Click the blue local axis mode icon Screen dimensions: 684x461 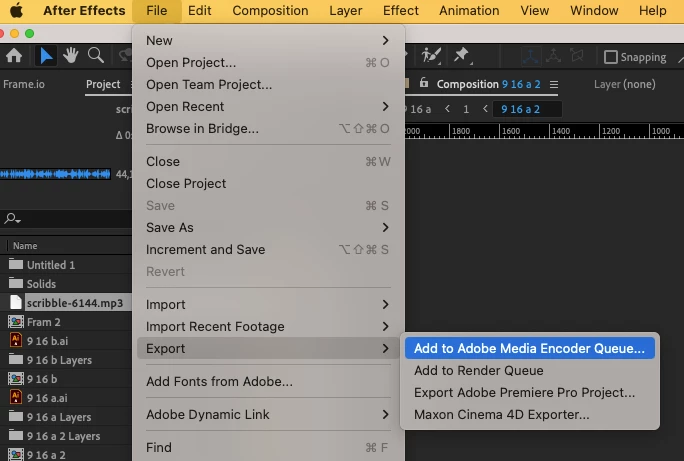(x=530, y=56)
